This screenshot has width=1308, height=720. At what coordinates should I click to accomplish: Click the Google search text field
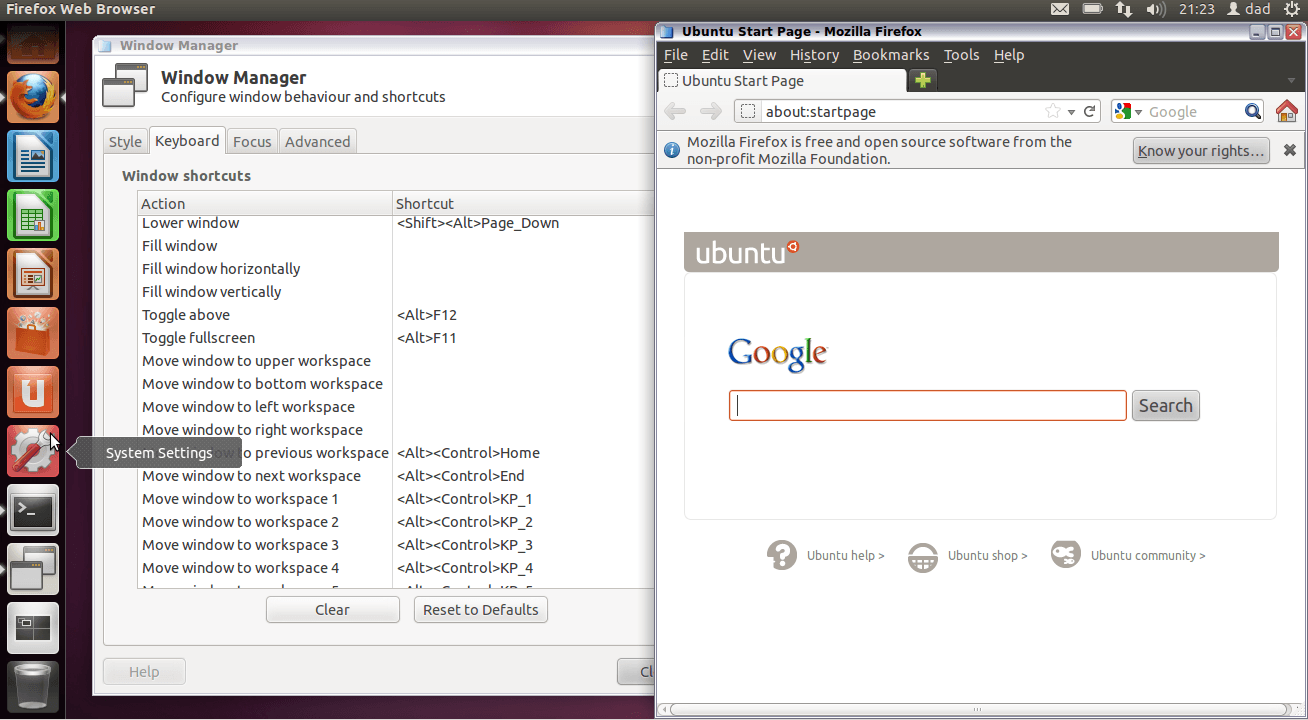(928, 405)
